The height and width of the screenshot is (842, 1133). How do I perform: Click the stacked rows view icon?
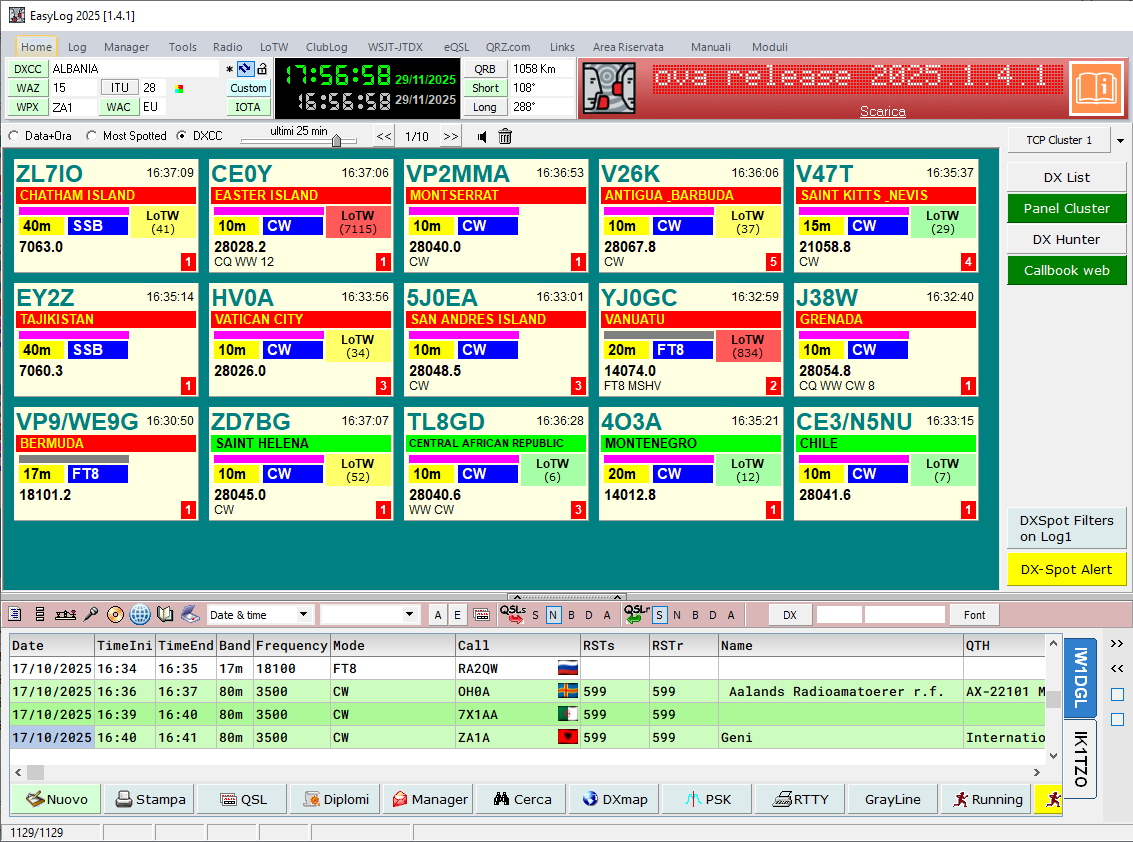(40, 614)
